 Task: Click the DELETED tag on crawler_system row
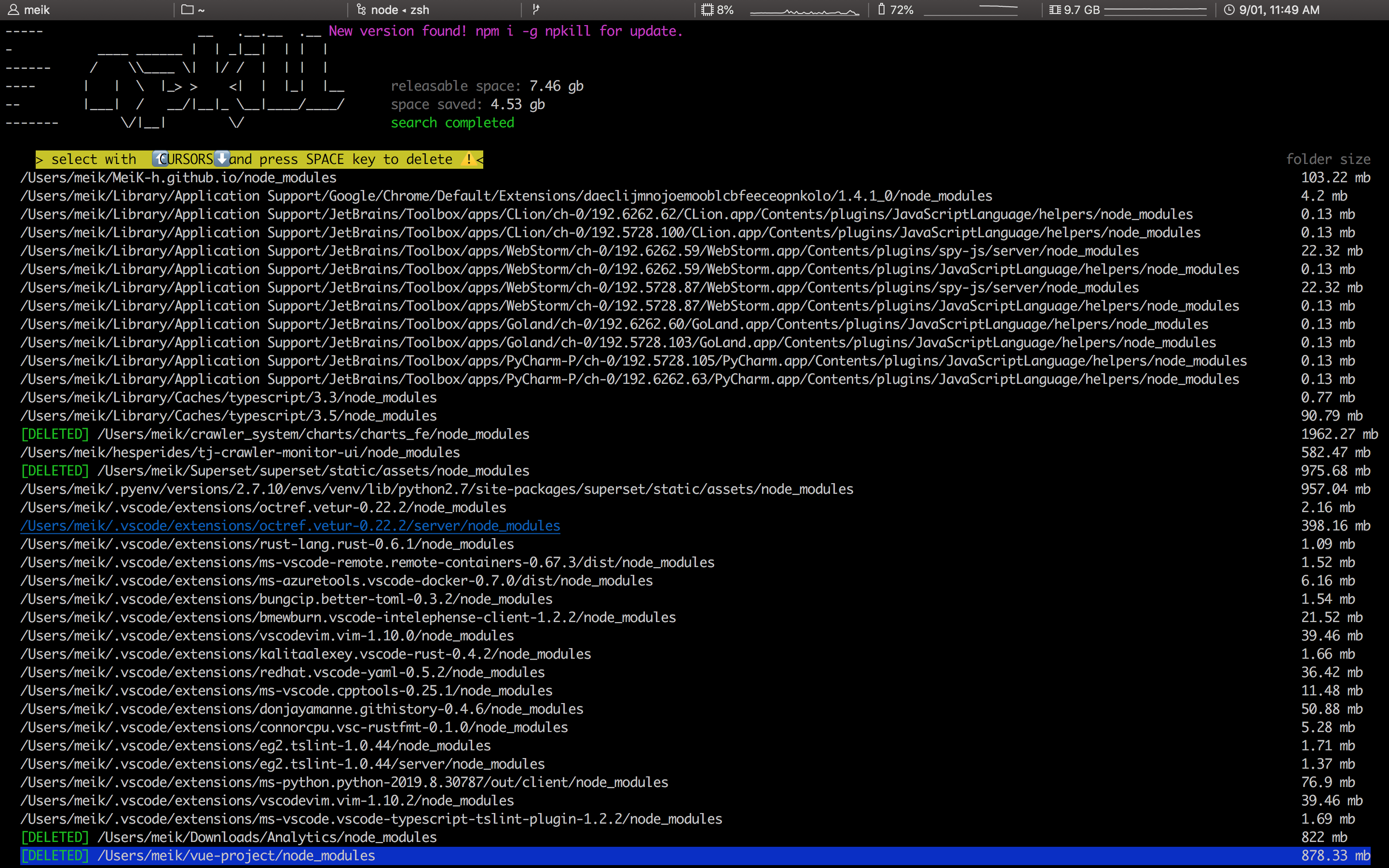55,434
